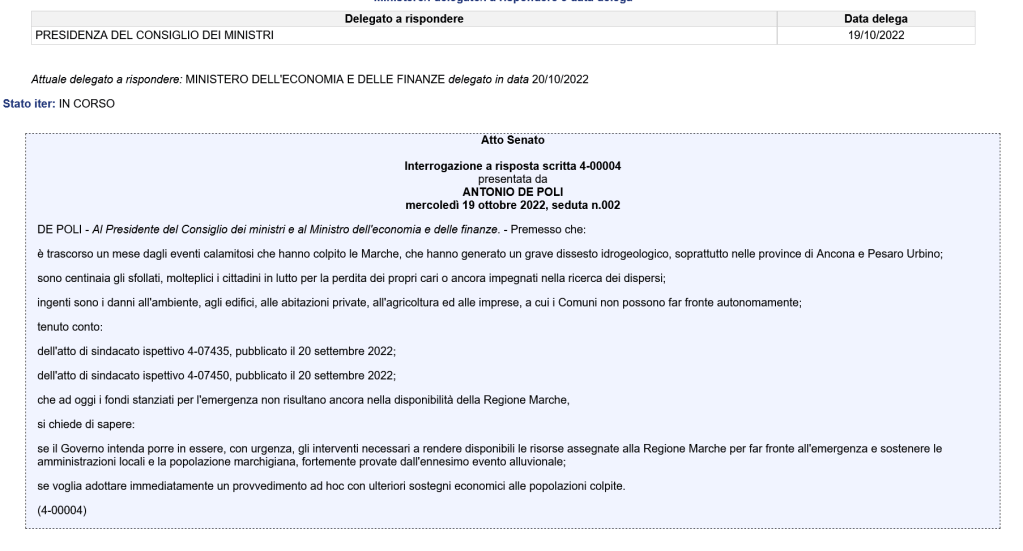Click the 20/10/2022 date in delegate line
This screenshot has width=1023, height=551.
[561, 80]
